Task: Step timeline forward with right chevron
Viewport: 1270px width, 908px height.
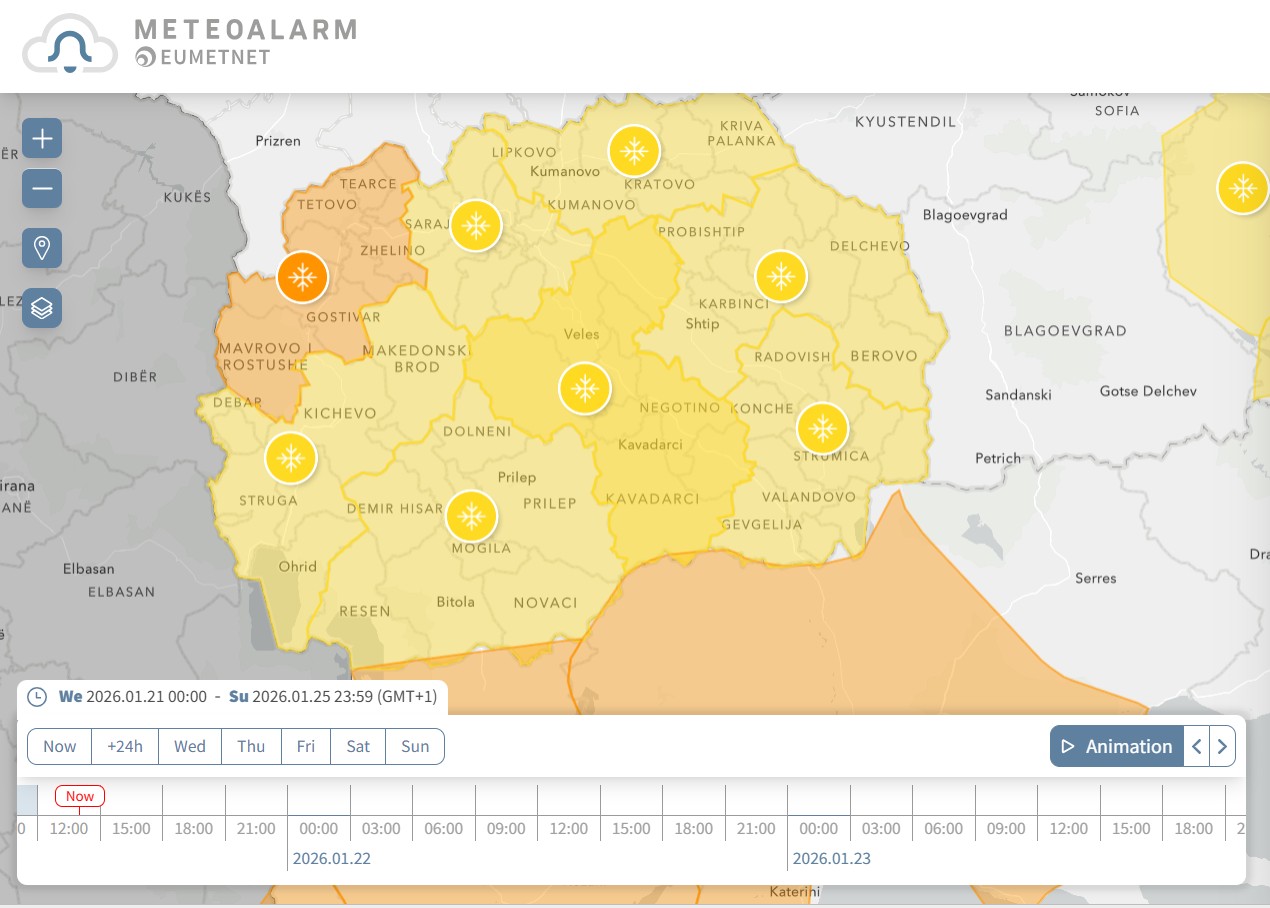Action: pyautogui.click(x=1222, y=746)
